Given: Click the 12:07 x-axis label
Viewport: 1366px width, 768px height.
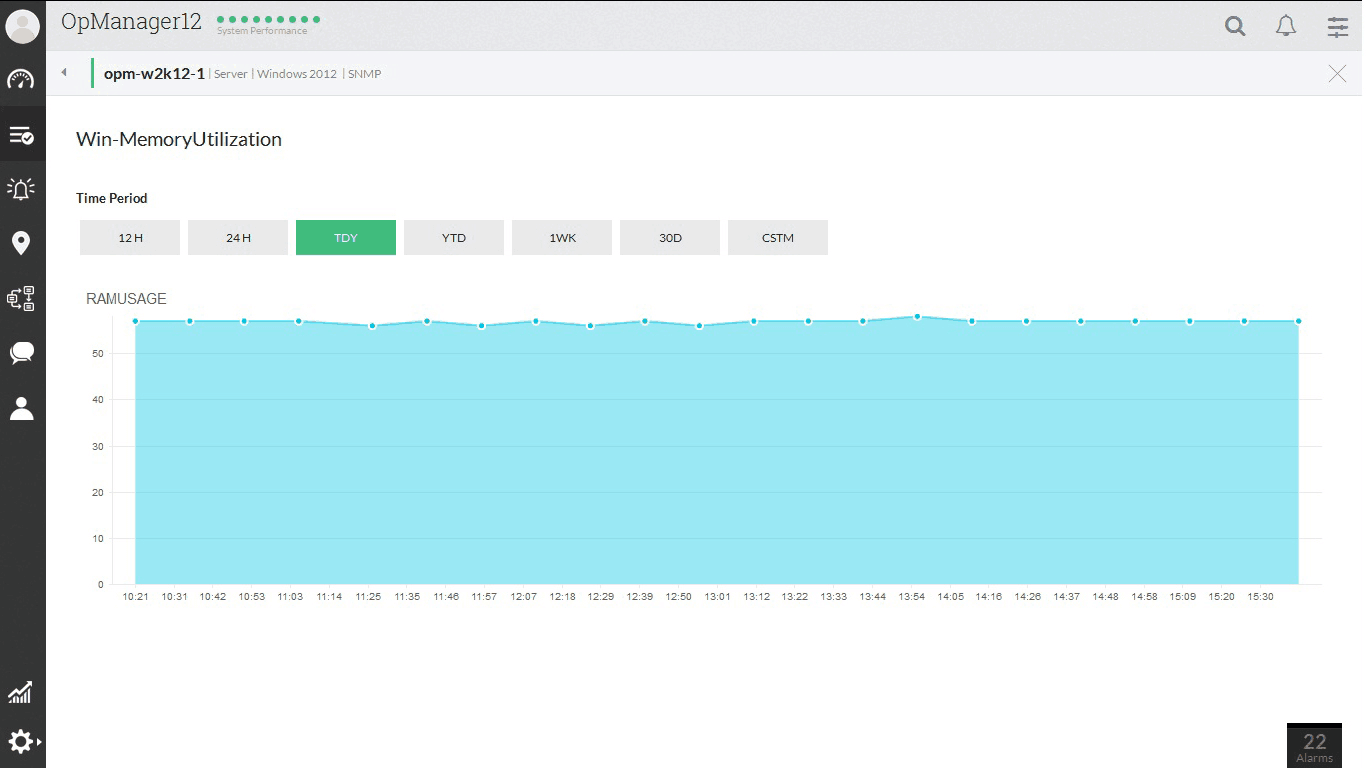Looking at the screenshot, I should (x=523, y=597).
